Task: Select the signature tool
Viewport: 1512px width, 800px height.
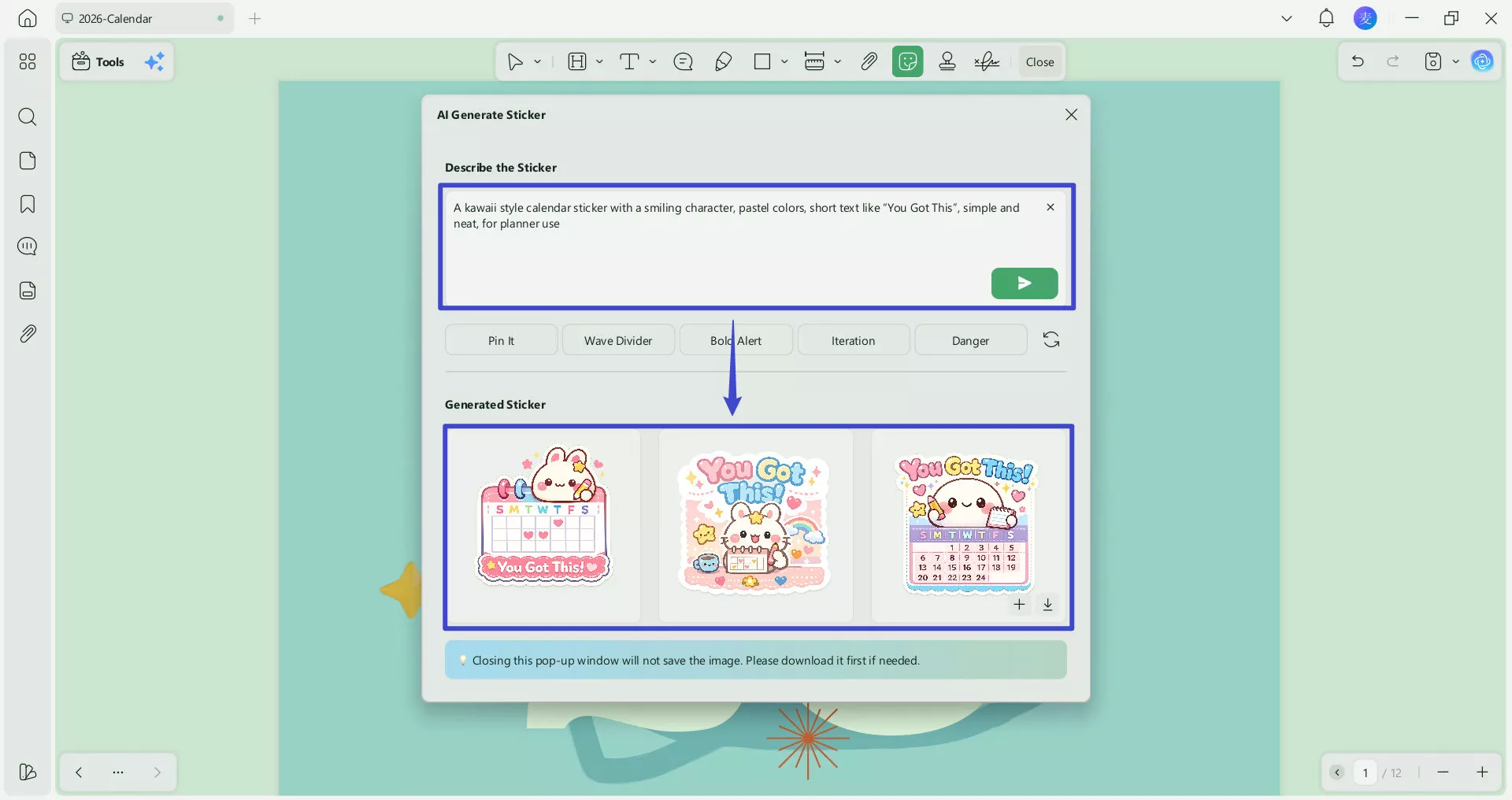Action: [x=987, y=61]
